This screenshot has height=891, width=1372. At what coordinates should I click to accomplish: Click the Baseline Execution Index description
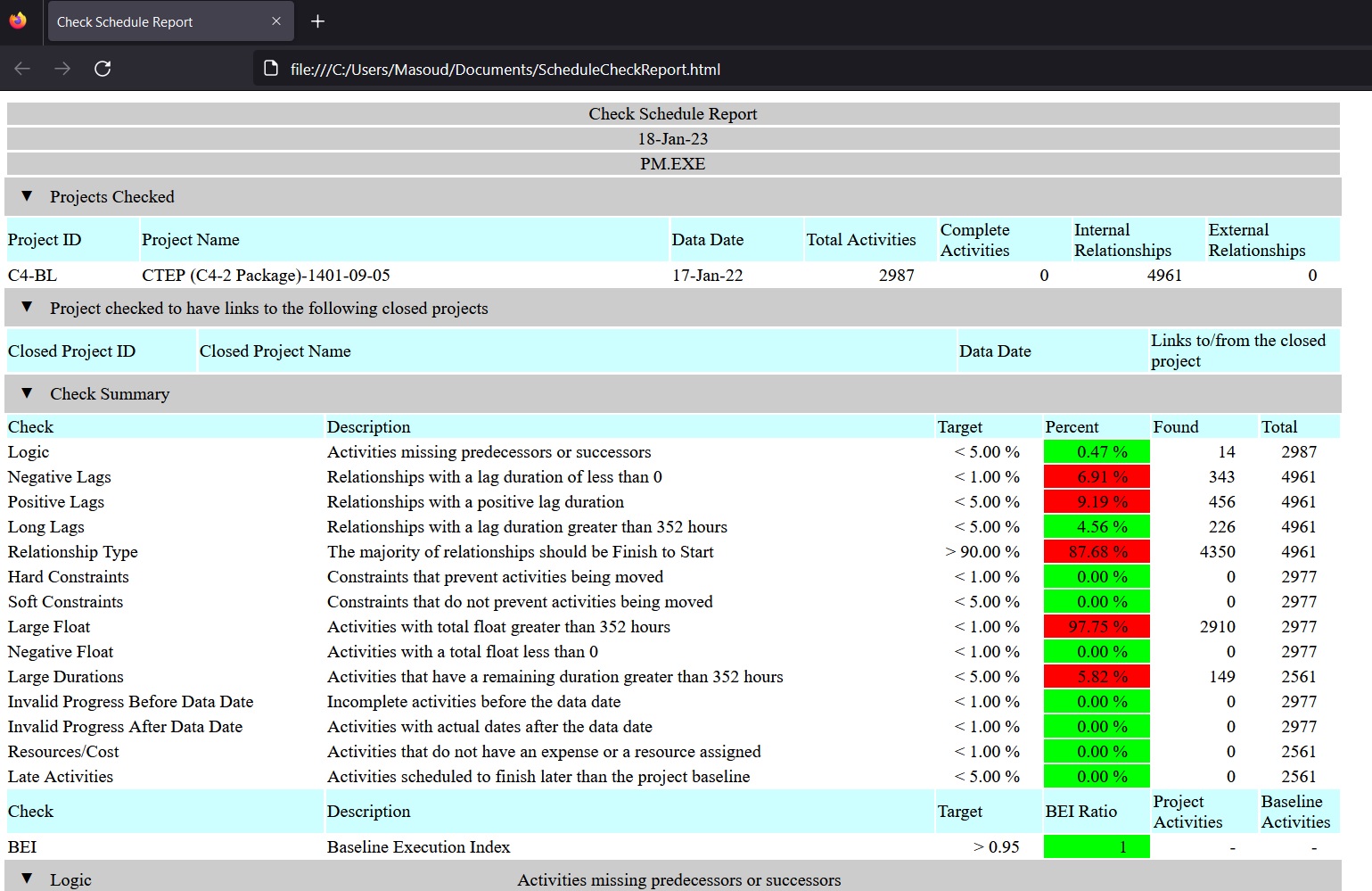pyautogui.click(x=419, y=847)
